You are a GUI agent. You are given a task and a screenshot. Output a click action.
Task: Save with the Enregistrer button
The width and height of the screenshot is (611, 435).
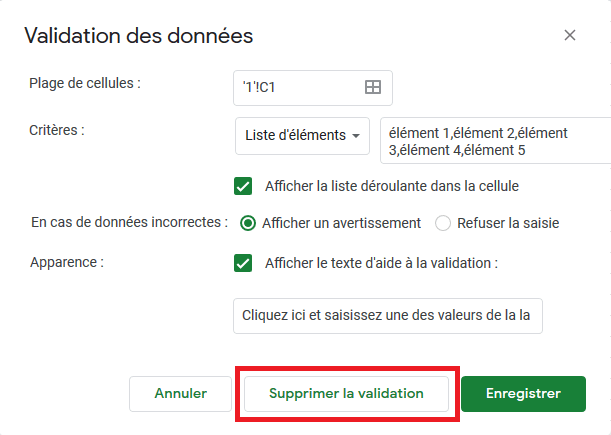point(523,394)
